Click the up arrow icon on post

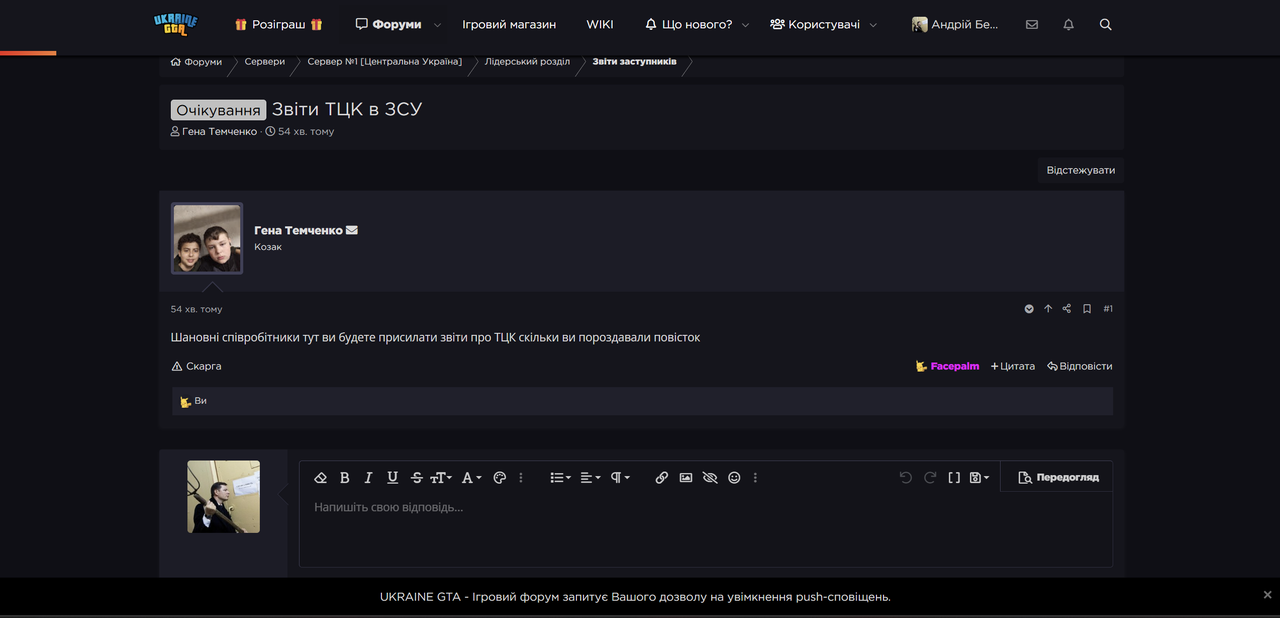1048,309
